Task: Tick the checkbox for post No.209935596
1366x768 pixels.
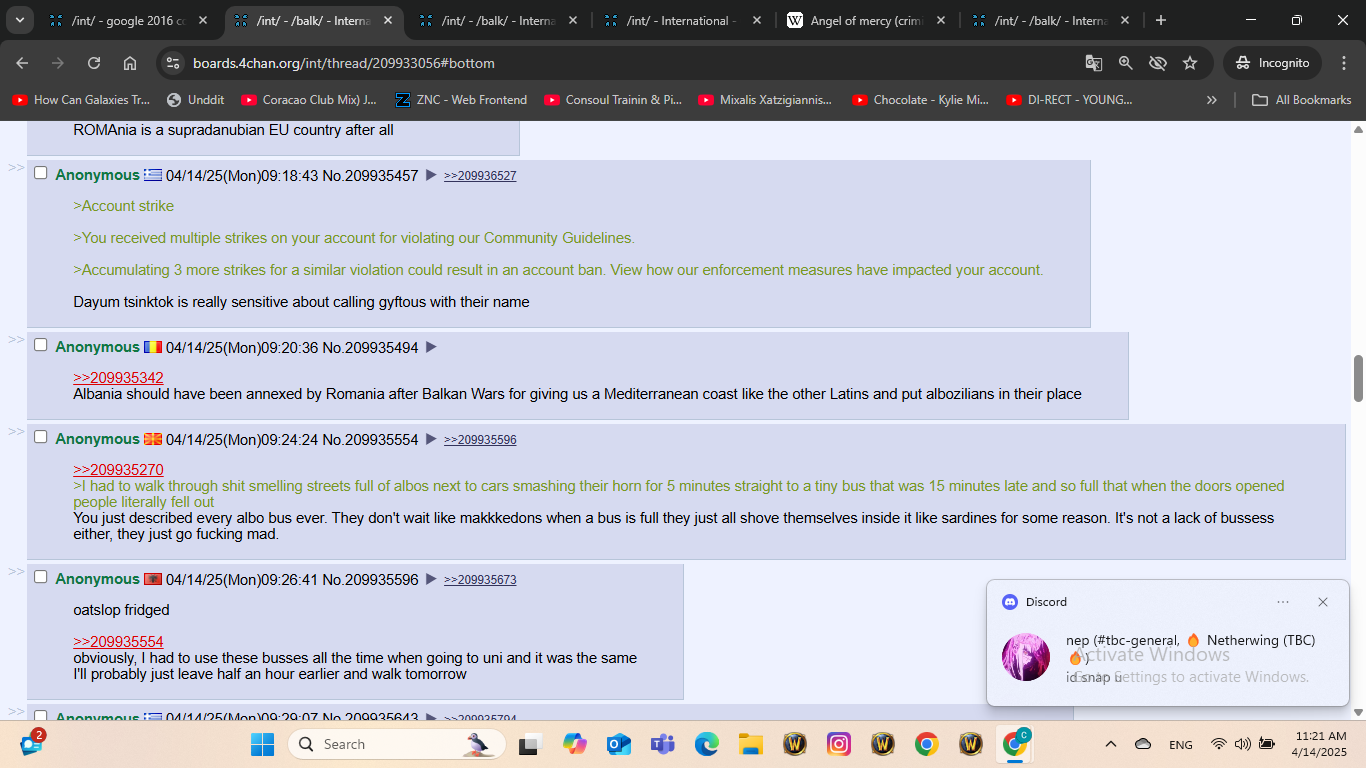Action: (x=41, y=577)
